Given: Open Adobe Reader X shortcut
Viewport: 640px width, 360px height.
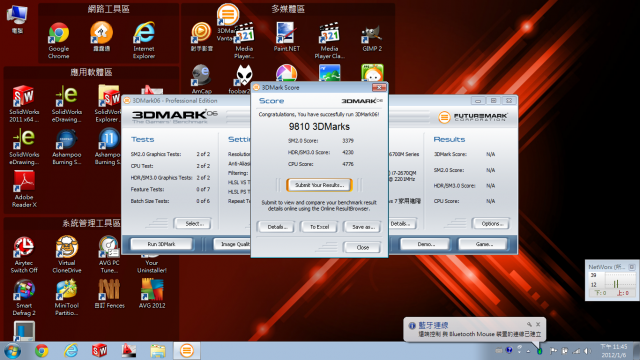Looking at the screenshot, I should pyautogui.click(x=24, y=189).
